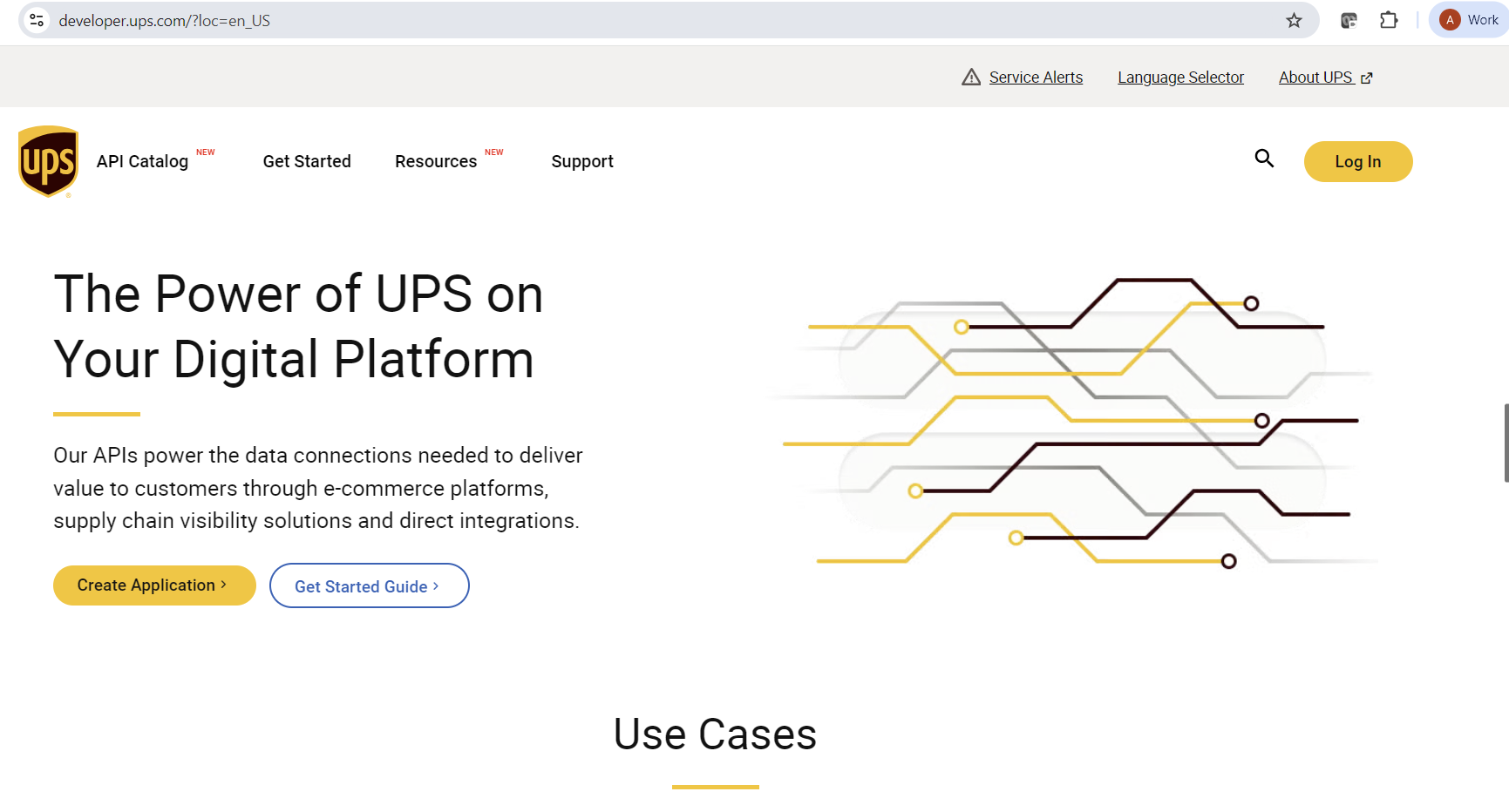1509x812 pixels.
Task: Open the Language Selector link
Action: (1180, 78)
